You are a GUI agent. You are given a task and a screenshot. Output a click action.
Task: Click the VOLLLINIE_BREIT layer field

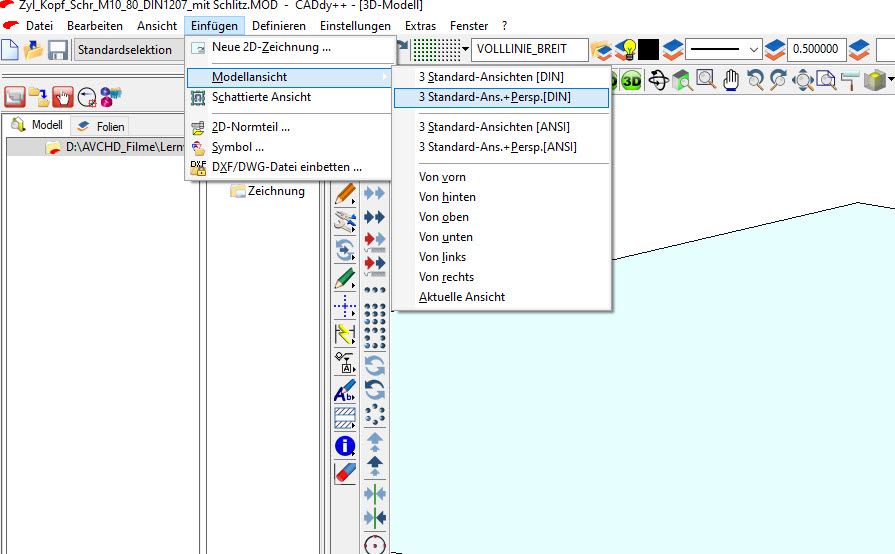pyautogui.click(x=529, y=50)
